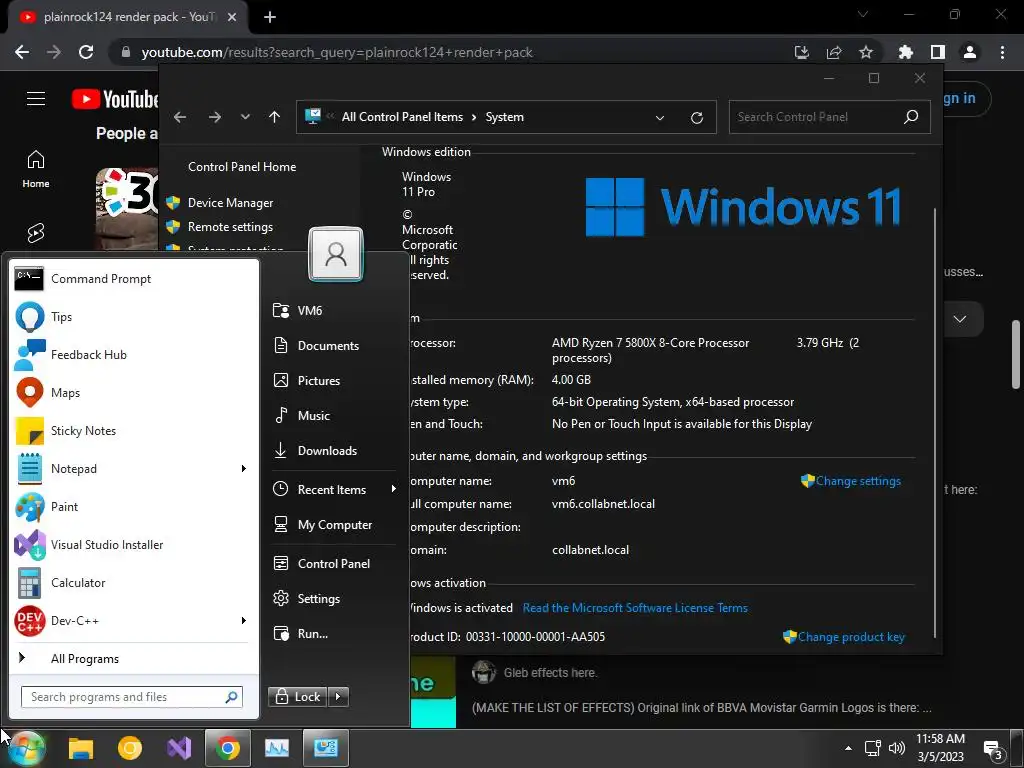
Task: Open Control Panel Home link
Action: coord(242,167)
